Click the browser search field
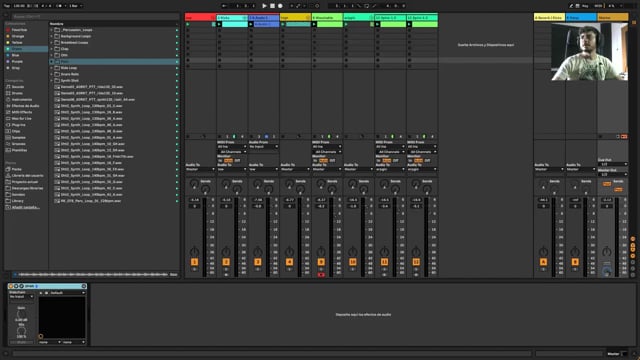640x360 pixels. [x=95, y=16]
